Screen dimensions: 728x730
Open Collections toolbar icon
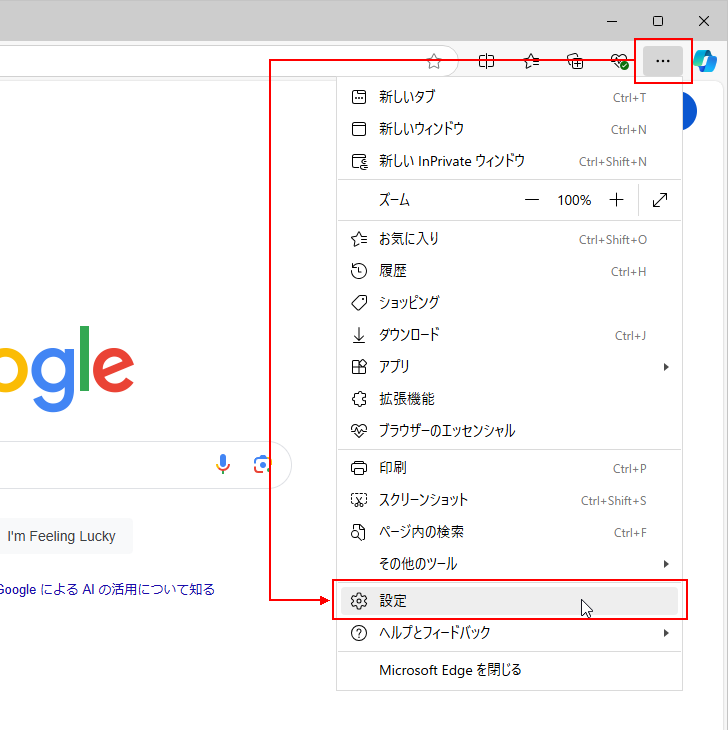[575, 61]
